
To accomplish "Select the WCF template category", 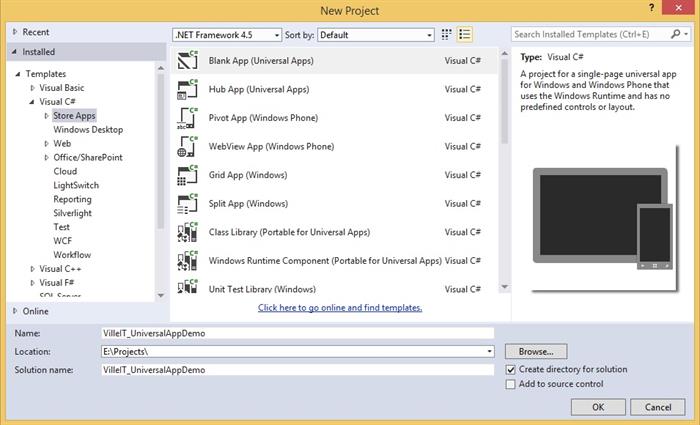I will (62, 241).
